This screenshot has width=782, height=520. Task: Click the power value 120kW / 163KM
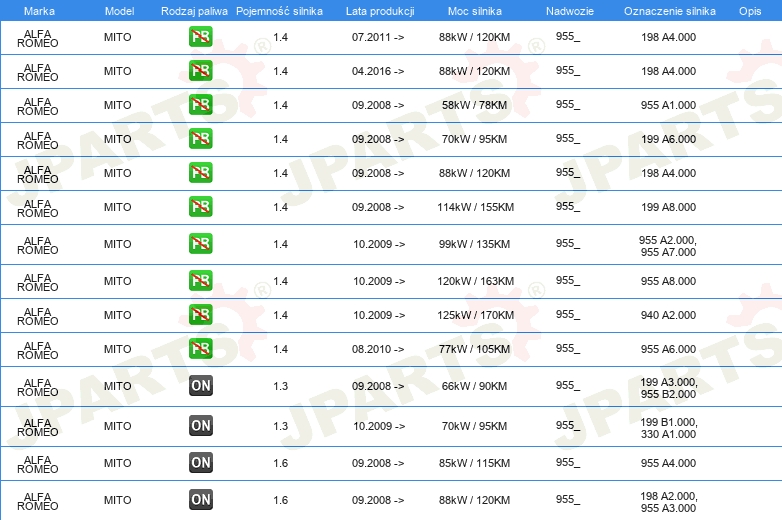point(475,281)
